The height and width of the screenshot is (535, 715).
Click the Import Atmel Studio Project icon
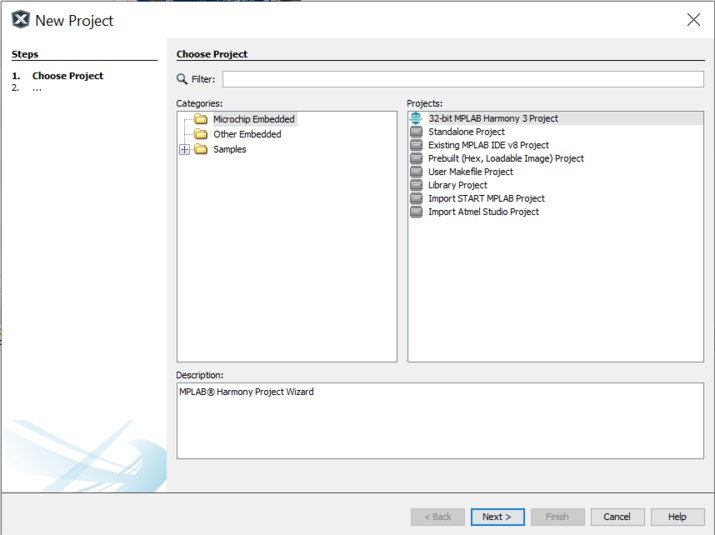pos(416,212)
